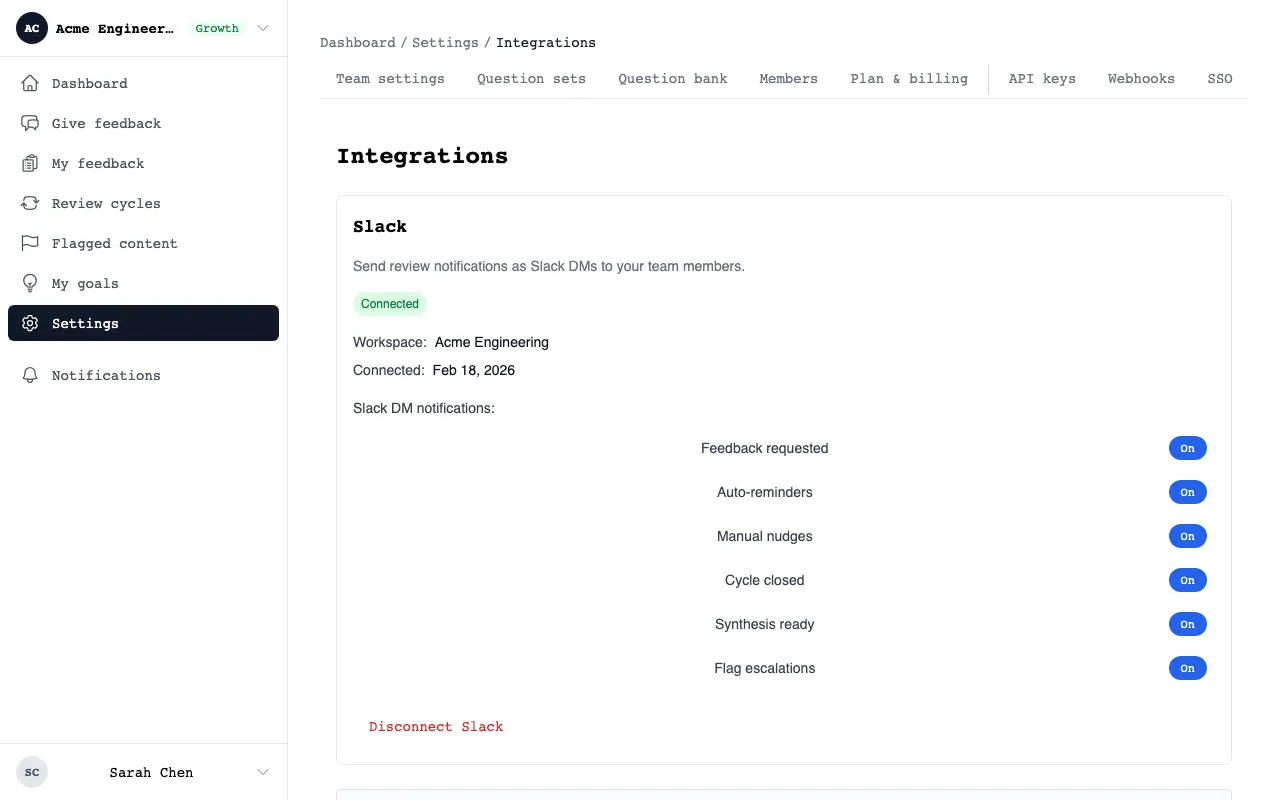Click the Slack card heading

(380, 226)
